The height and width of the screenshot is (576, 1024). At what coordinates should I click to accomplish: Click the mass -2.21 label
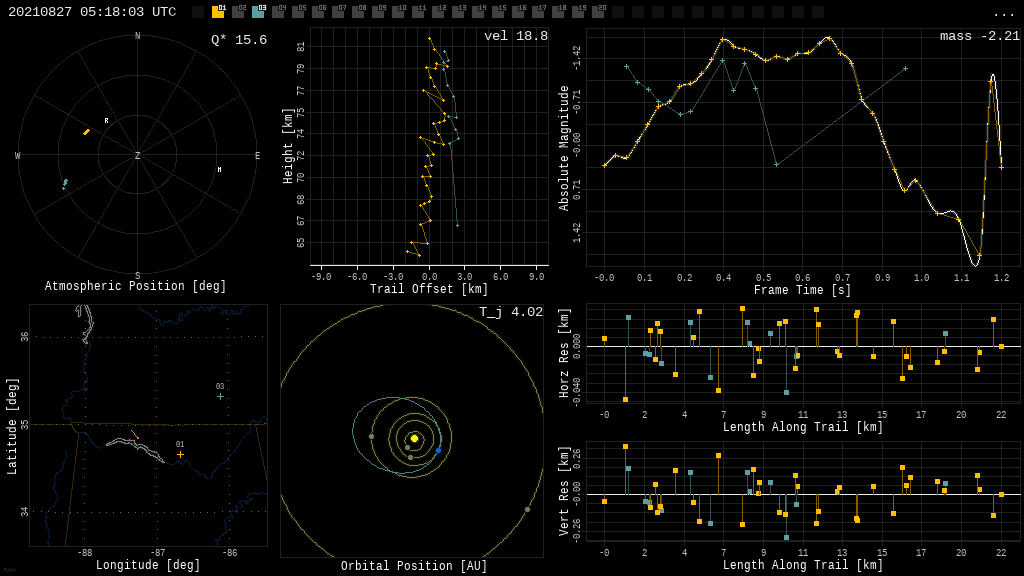click(979, 36)
